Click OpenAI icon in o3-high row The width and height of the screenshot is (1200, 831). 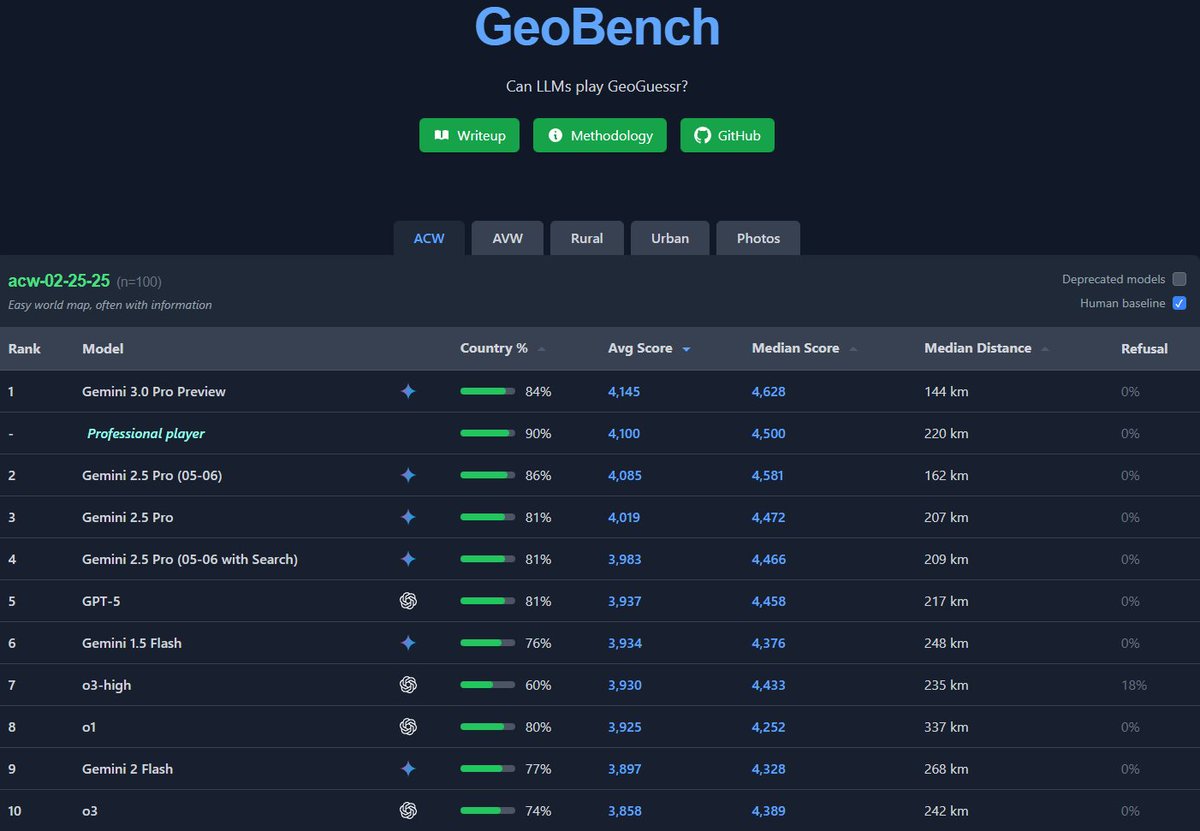[408, 685]
